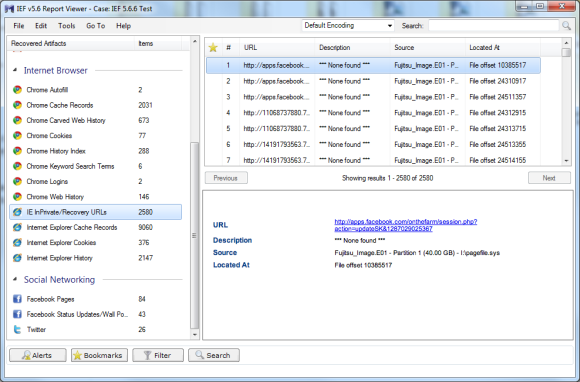Image resolution: width=580 pixels, height=382 pixels.
Task: Collapse the Social Networking section
Action: (x=15, y=279)
